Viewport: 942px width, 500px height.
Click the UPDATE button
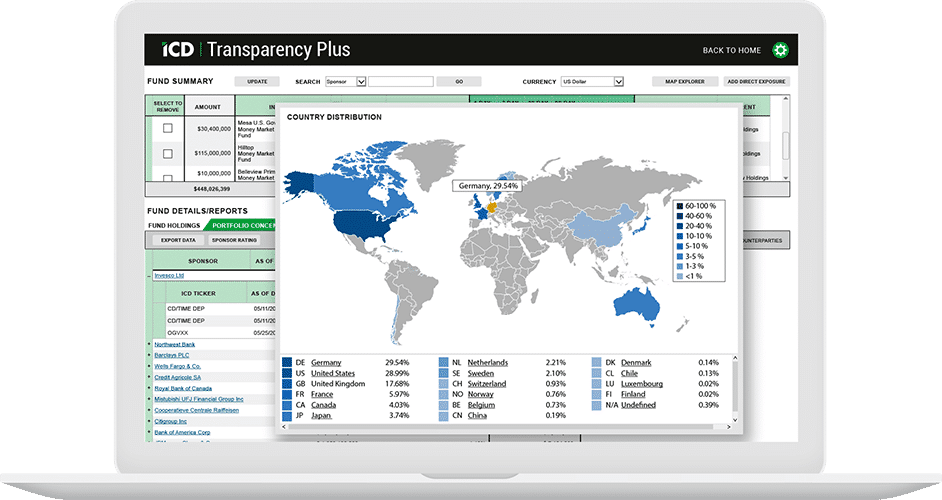(257, 82)
